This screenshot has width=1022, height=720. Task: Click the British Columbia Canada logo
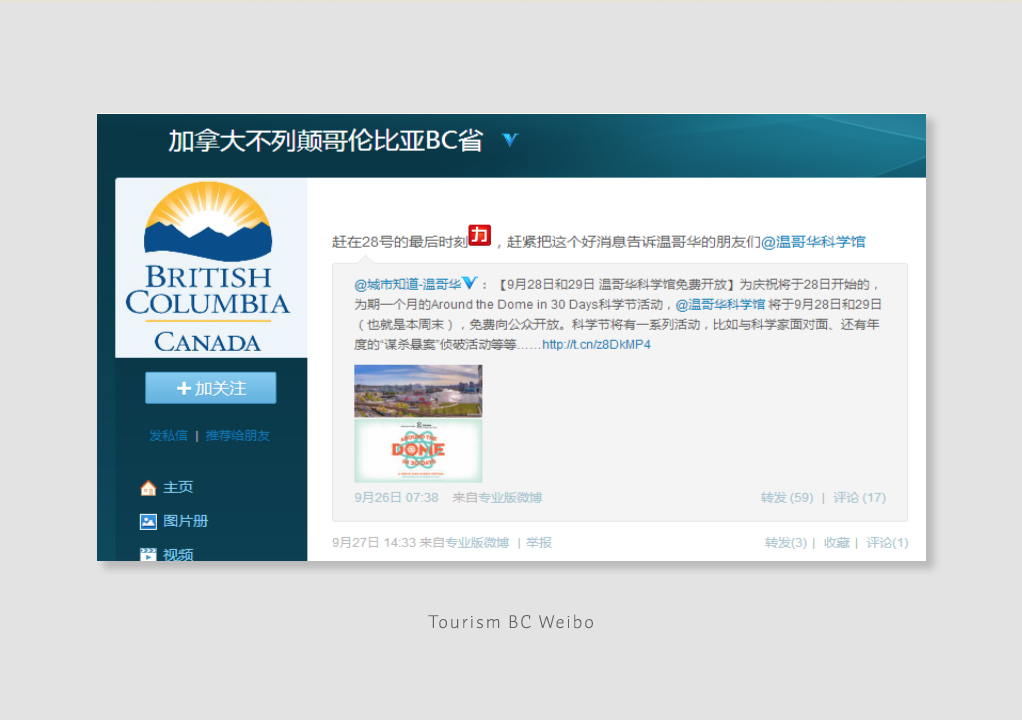[x=211, y=268]
